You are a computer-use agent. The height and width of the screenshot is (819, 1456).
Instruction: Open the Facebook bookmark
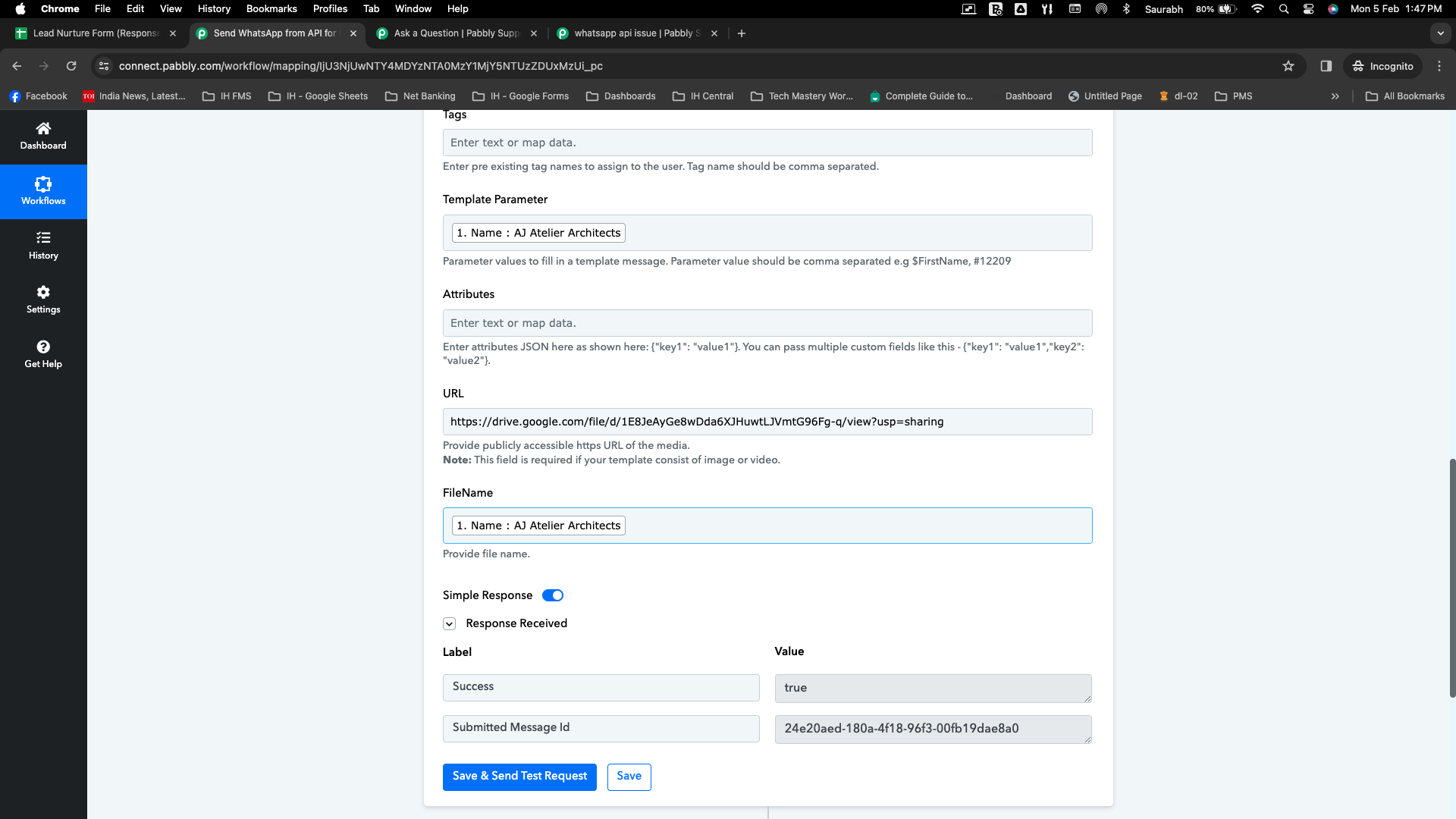(x=38, y=96)
